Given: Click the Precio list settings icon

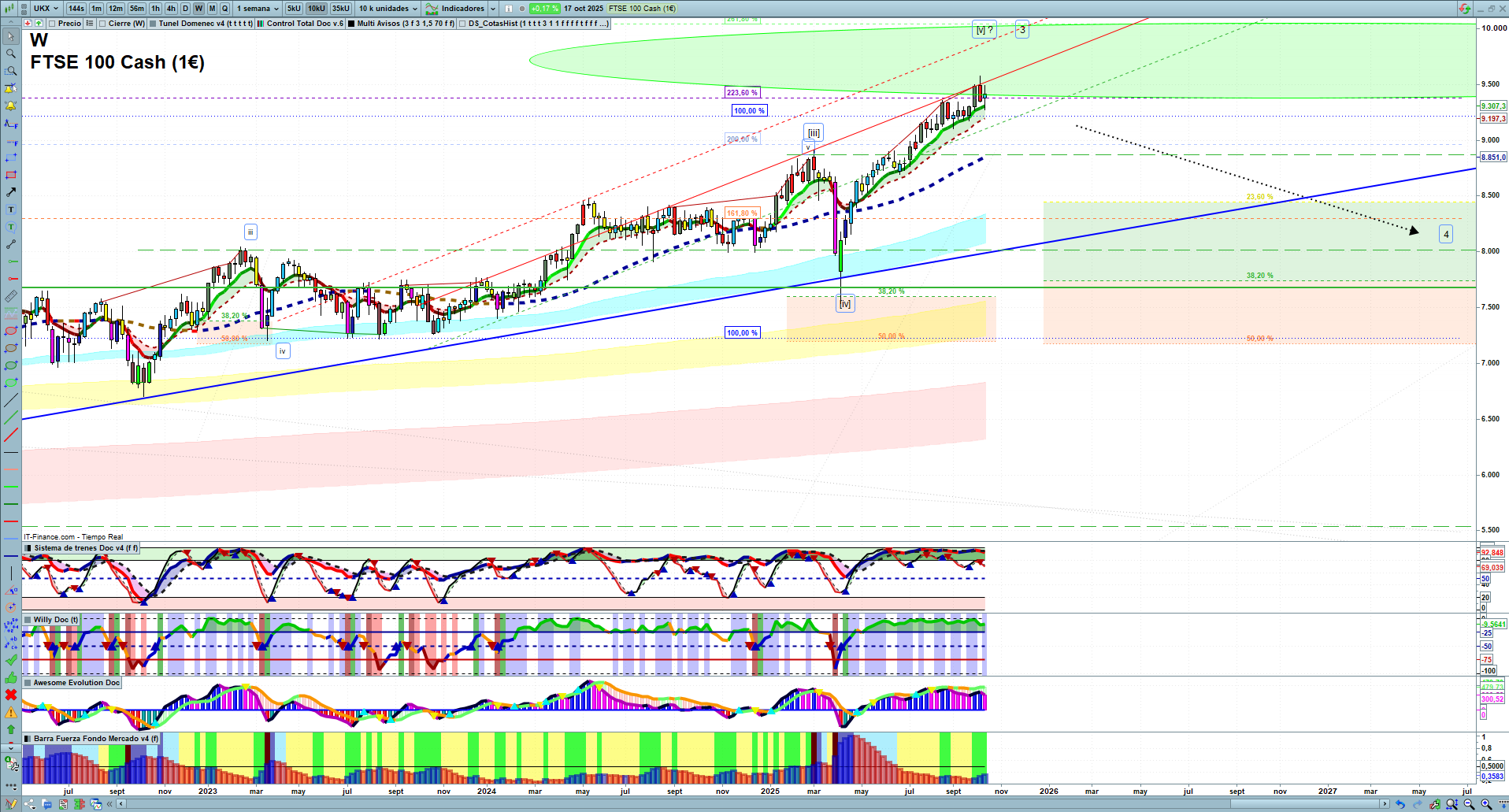Looking at the screenshot, I should pyautogui.click(x=90, y=24).
